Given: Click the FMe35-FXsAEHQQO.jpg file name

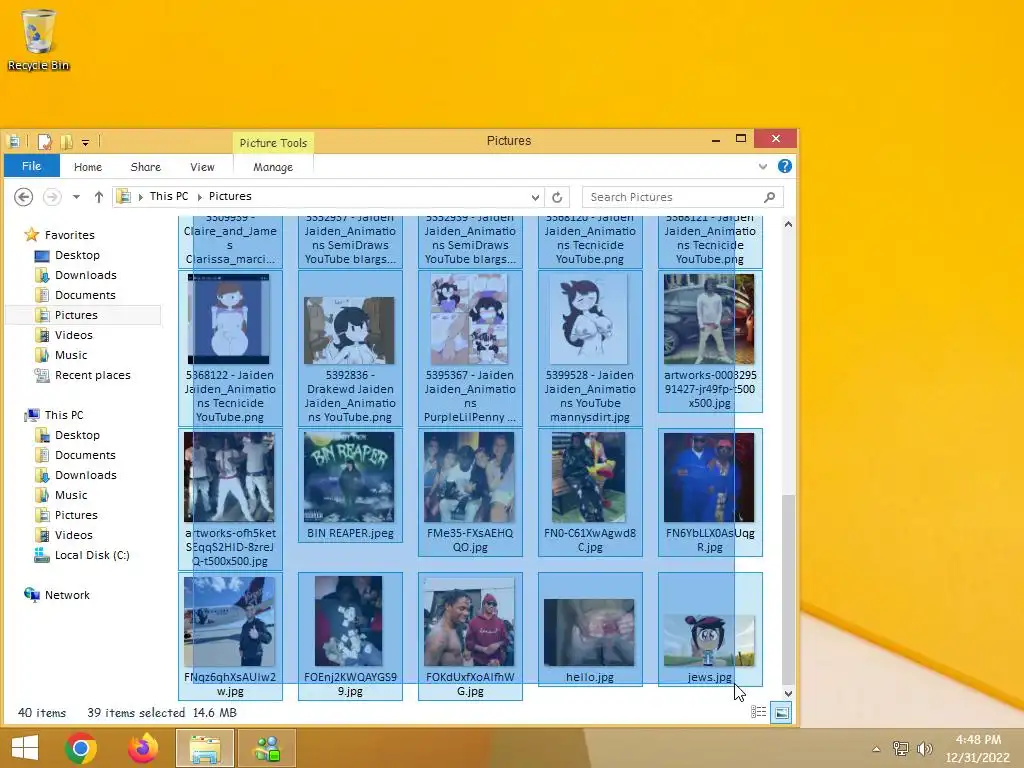Looking at the screenshot, I should coord(470,540).
